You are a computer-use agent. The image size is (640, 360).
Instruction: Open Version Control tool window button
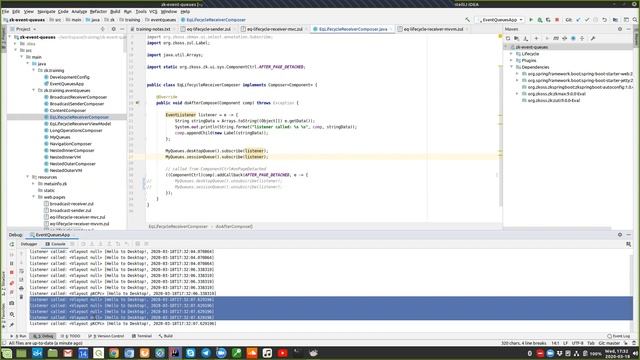point(106,336)
